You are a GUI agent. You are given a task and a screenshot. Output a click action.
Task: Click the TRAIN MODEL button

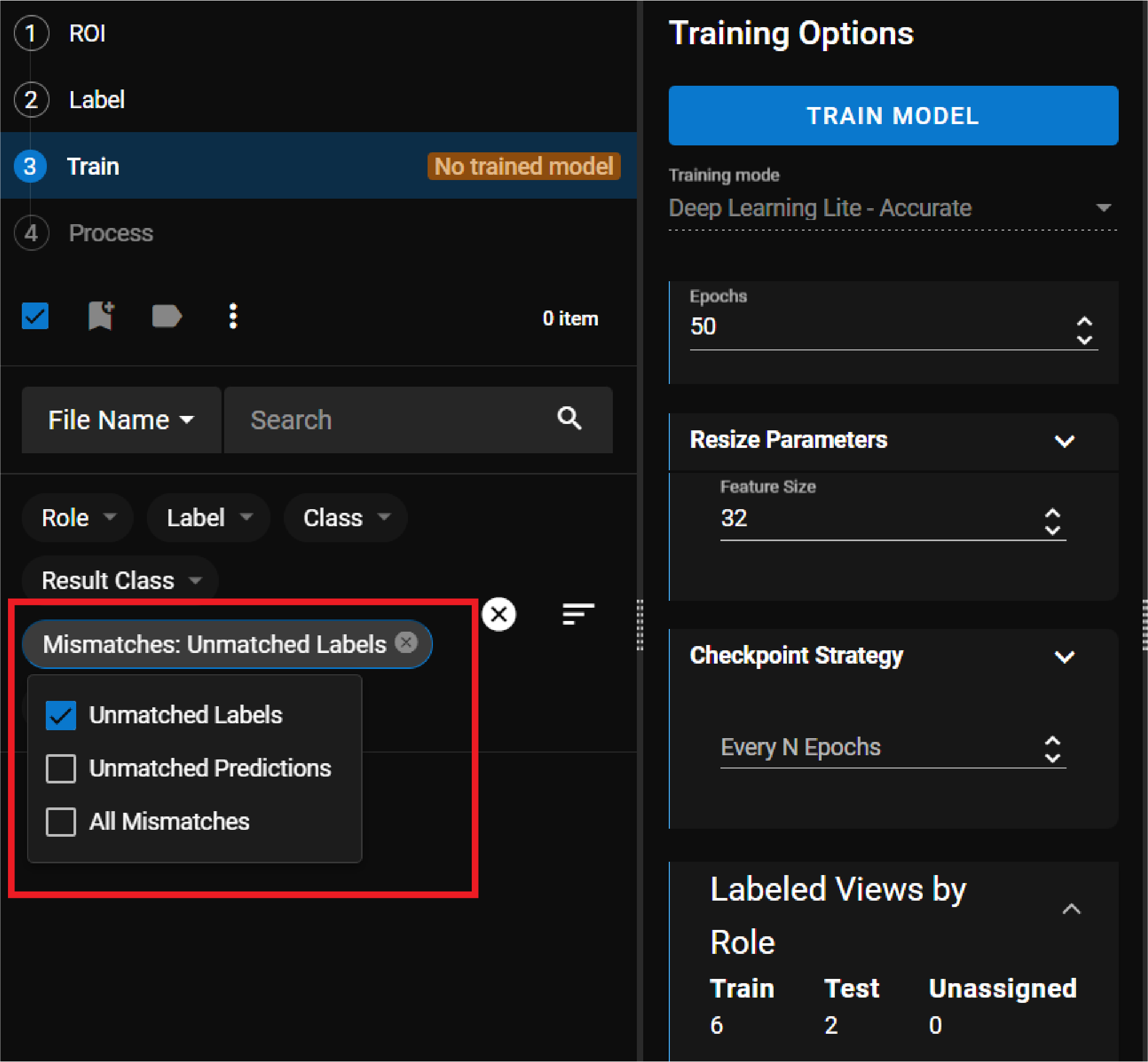(893, 116)
